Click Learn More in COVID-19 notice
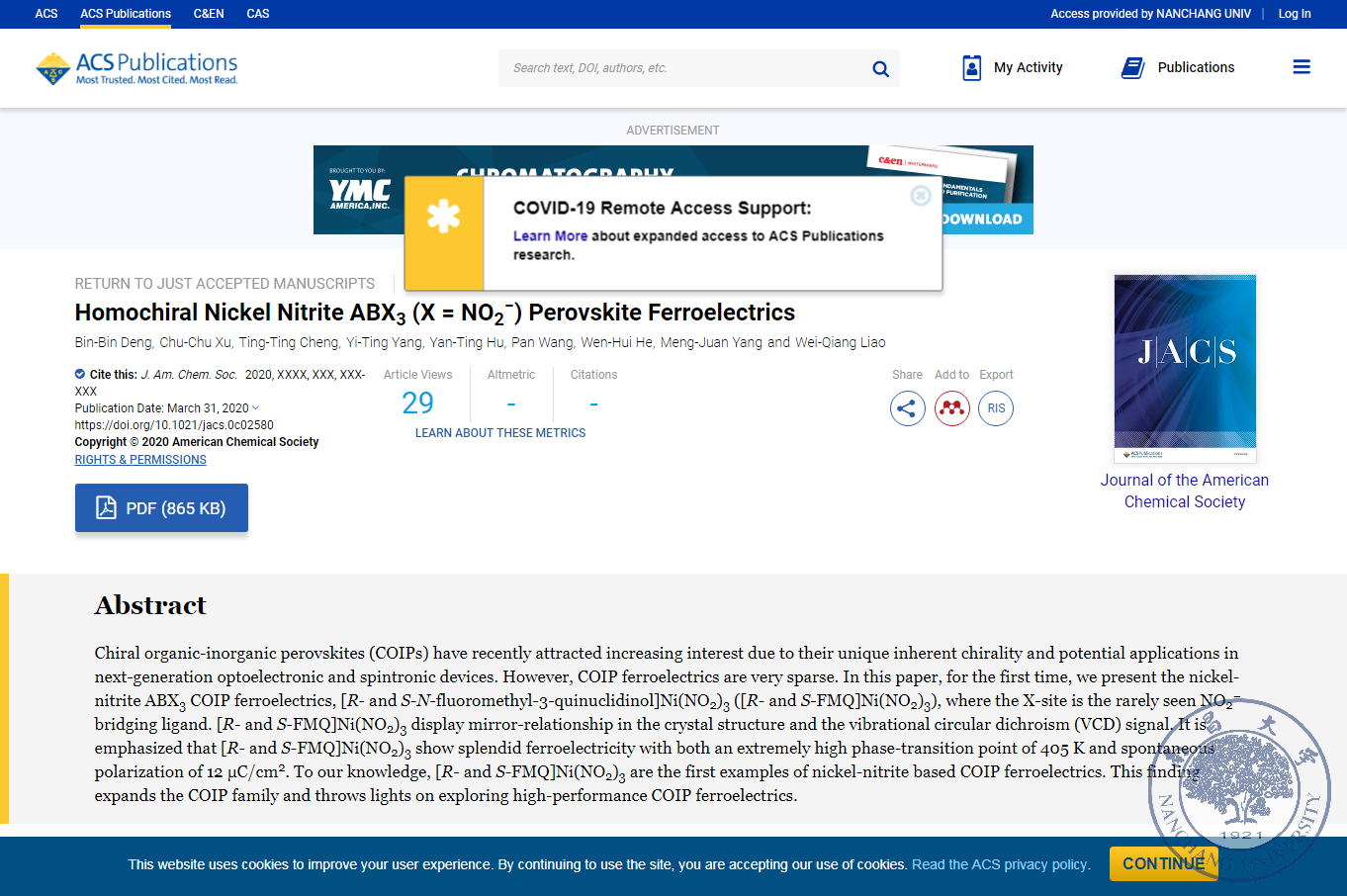 pos(550,236)
